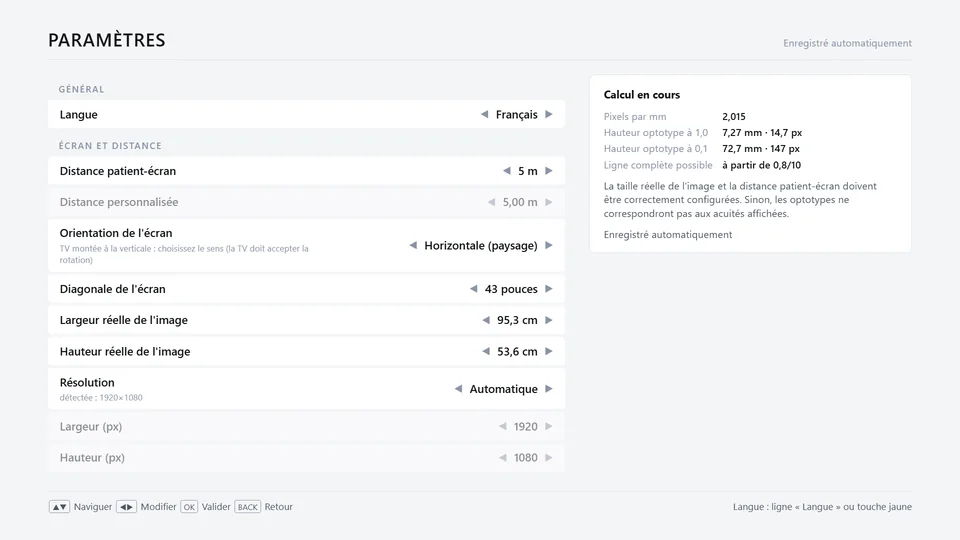Click the left/right Modifier key icon
Image resolution: width=960 pixels, height=540 pixels.
pyautogui.click(x=126, y=507)
